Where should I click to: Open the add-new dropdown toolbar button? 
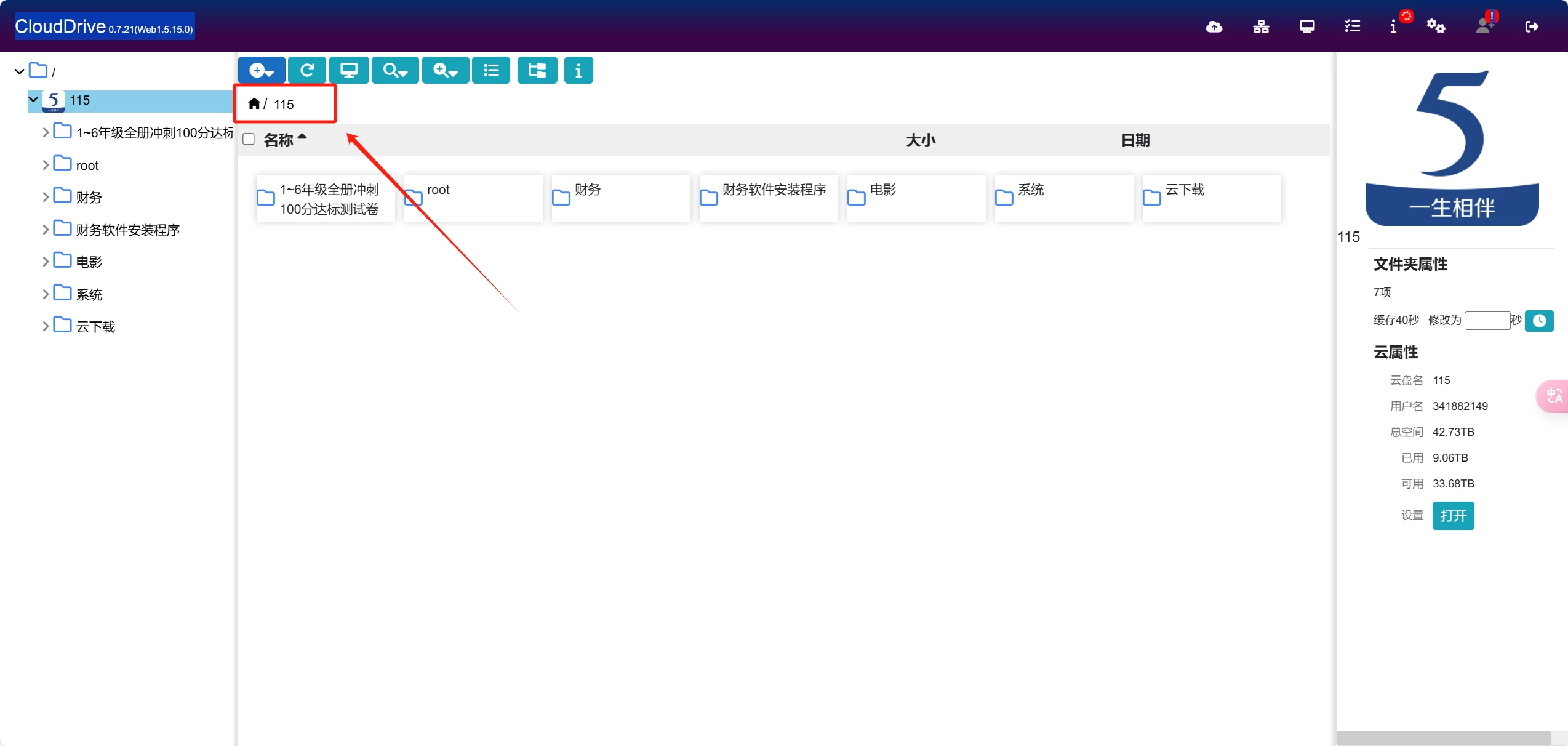coord(262,70)
